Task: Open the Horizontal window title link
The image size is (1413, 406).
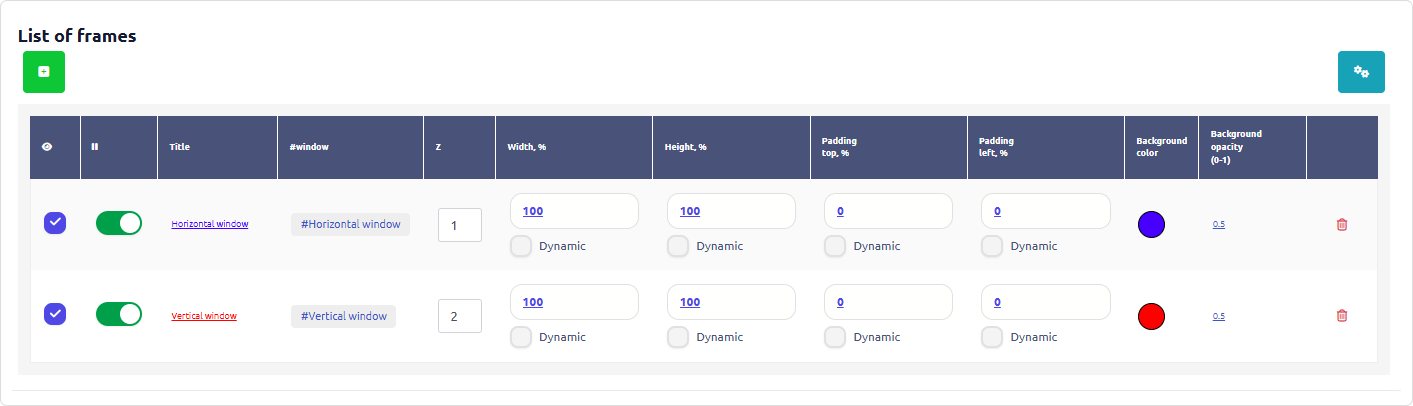Action: (x=210, y=224)
